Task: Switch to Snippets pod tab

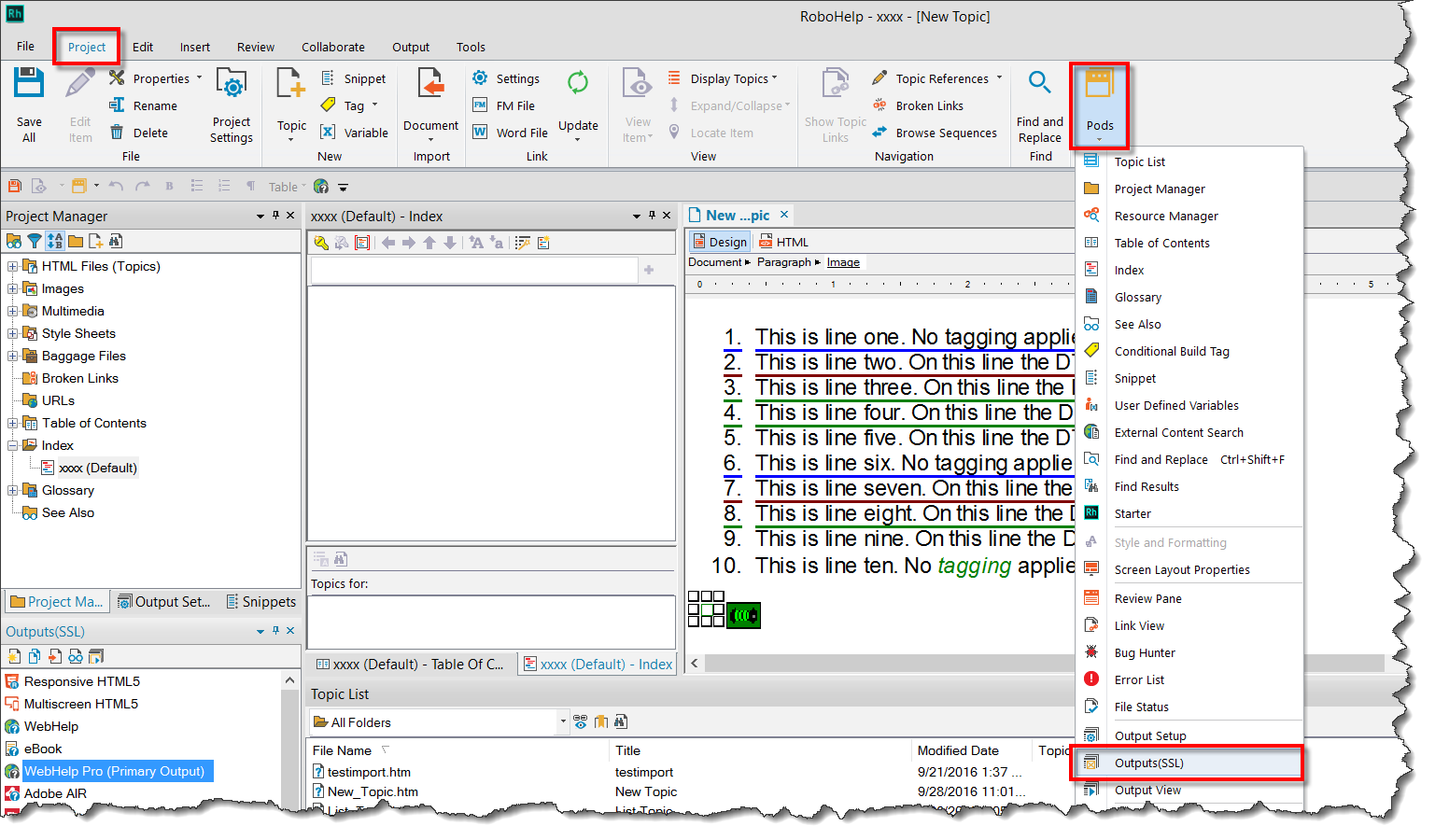Action: 261,602
